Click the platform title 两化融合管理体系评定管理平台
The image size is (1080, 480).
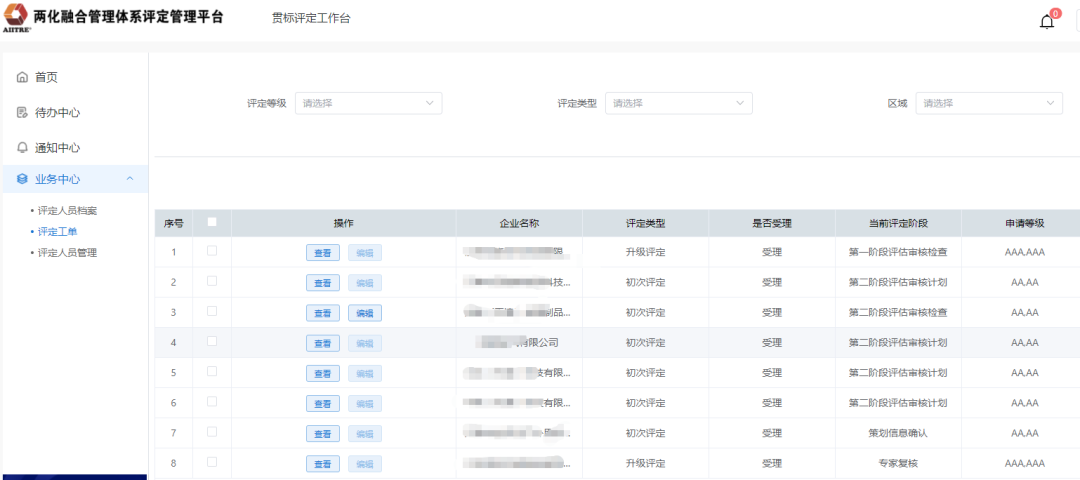128,17
